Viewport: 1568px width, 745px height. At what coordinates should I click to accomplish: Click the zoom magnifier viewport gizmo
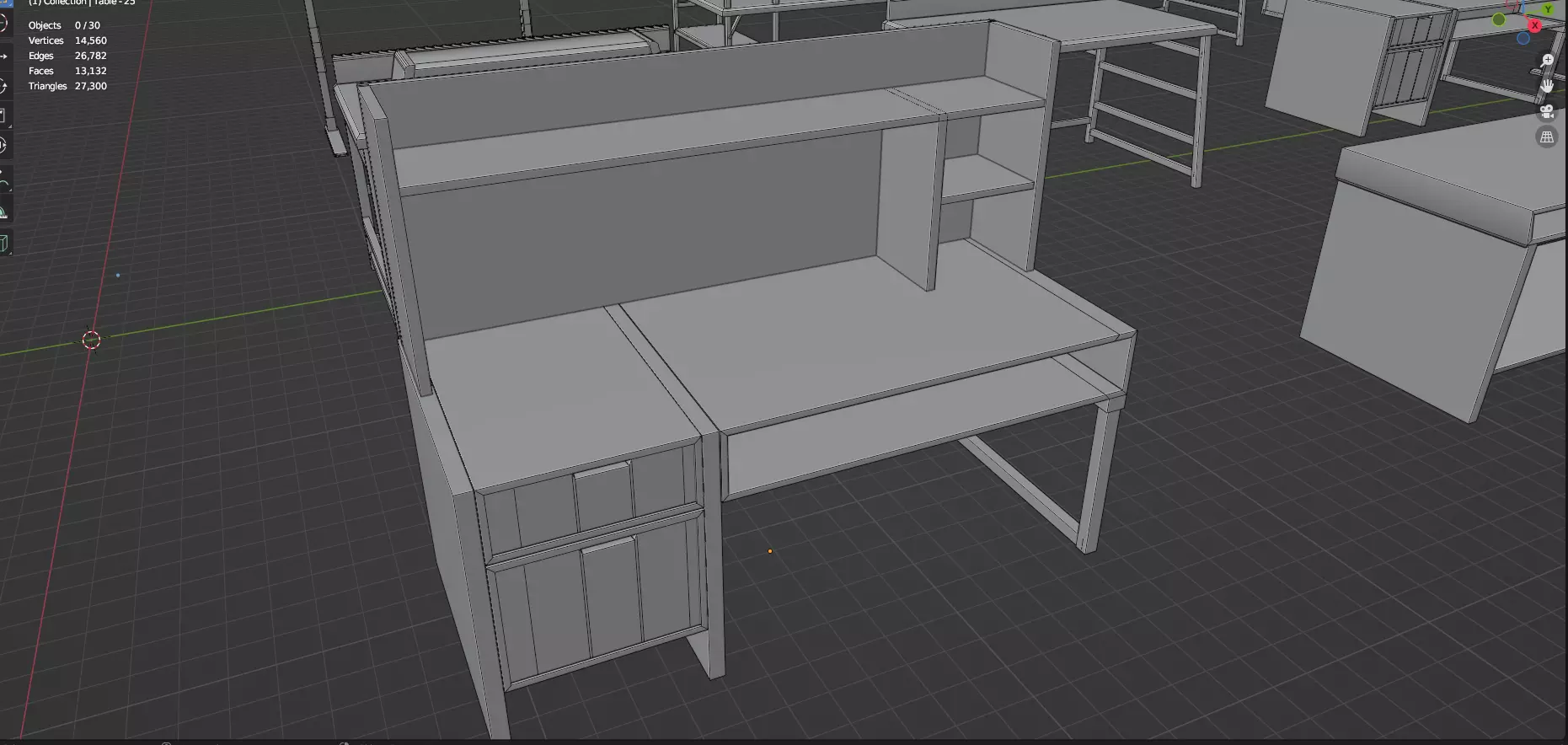(1547, 61)
